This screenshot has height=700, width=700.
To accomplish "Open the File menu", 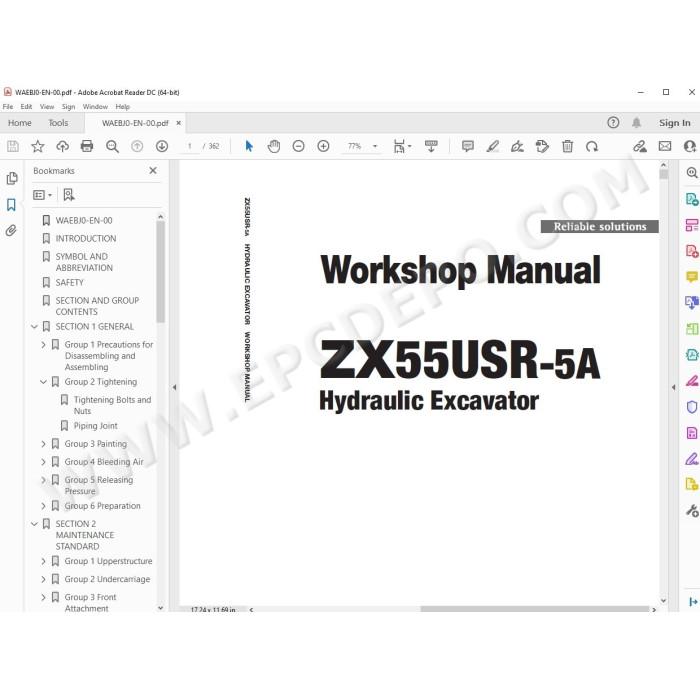I will click(8, 107).
